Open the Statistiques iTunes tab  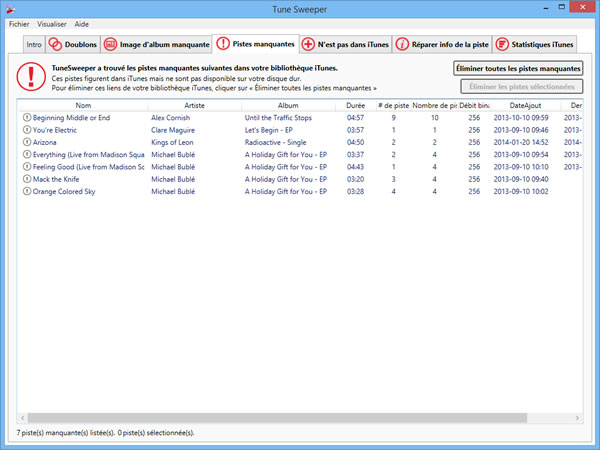click(x=535, y=44)
